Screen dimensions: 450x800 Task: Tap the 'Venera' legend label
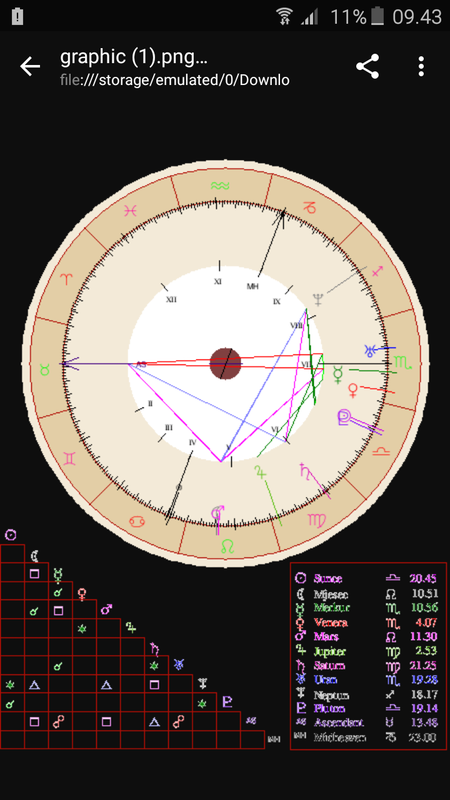331,622
